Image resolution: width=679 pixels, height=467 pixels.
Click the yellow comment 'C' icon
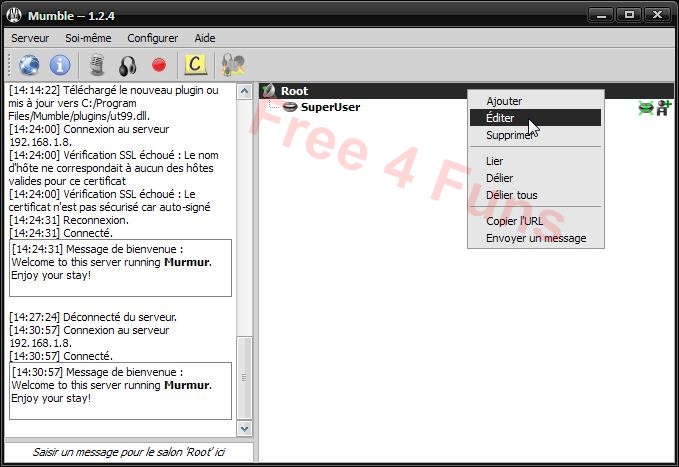[x=196, y=65]
